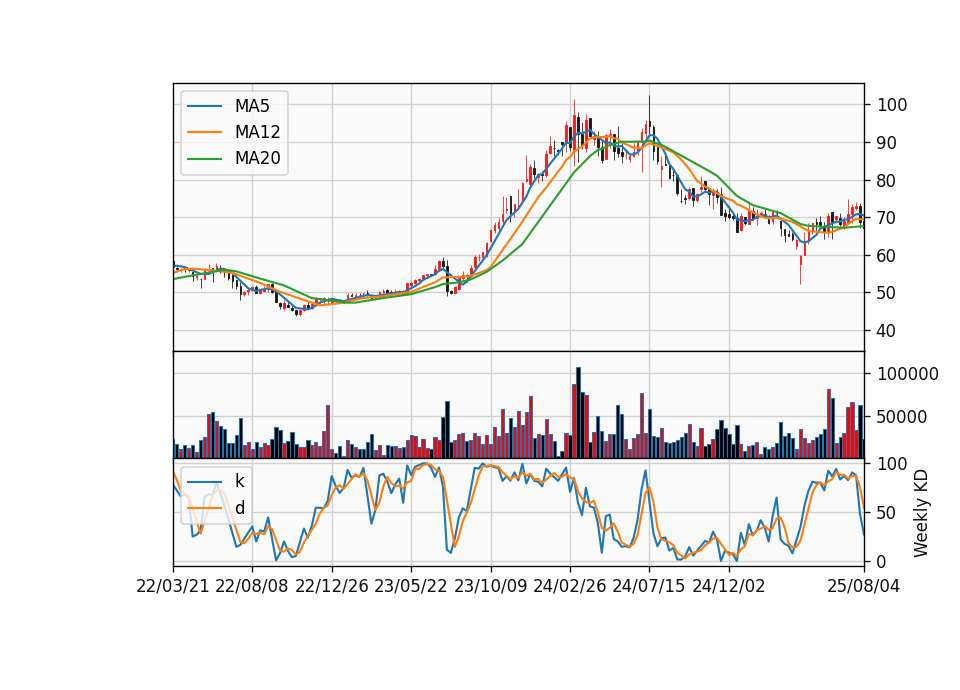The height and width of the screenshot is (690, 960).
Task: Click the 40 price axis label
Action: [887, 331]
